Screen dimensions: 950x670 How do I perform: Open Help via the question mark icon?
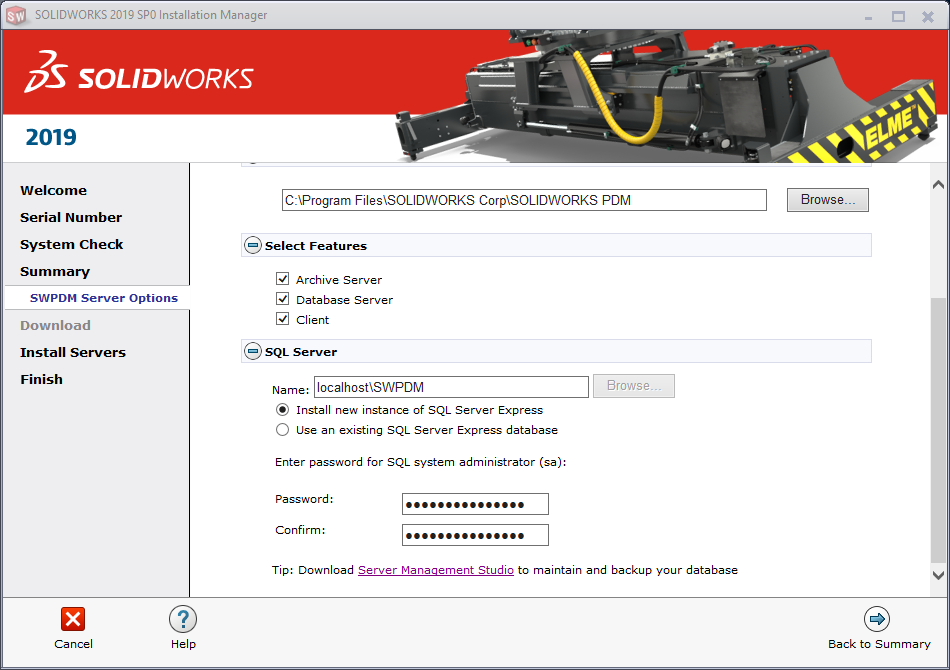(x=183, y=619)
